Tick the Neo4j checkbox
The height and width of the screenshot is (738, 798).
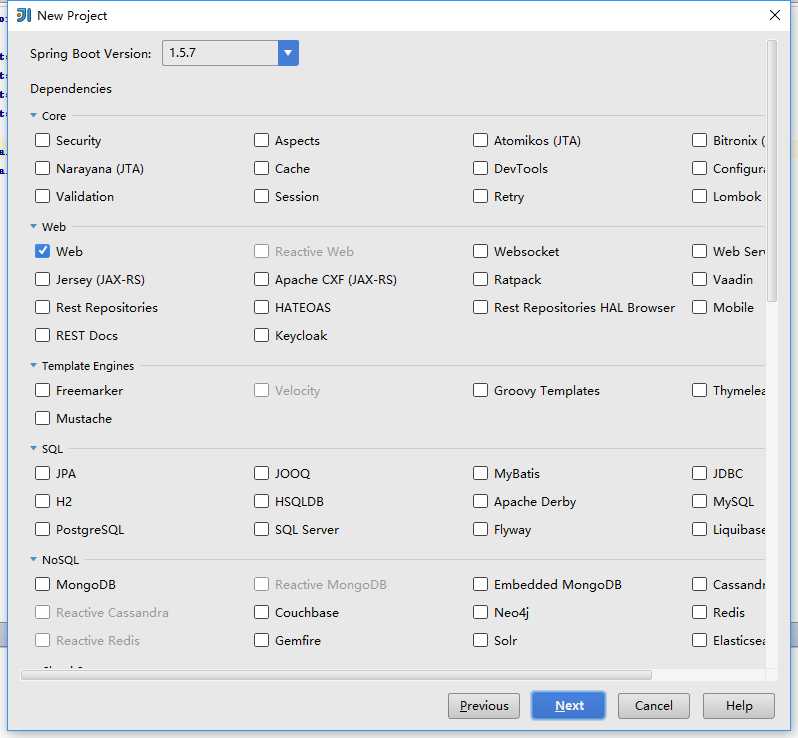point(480,612)
